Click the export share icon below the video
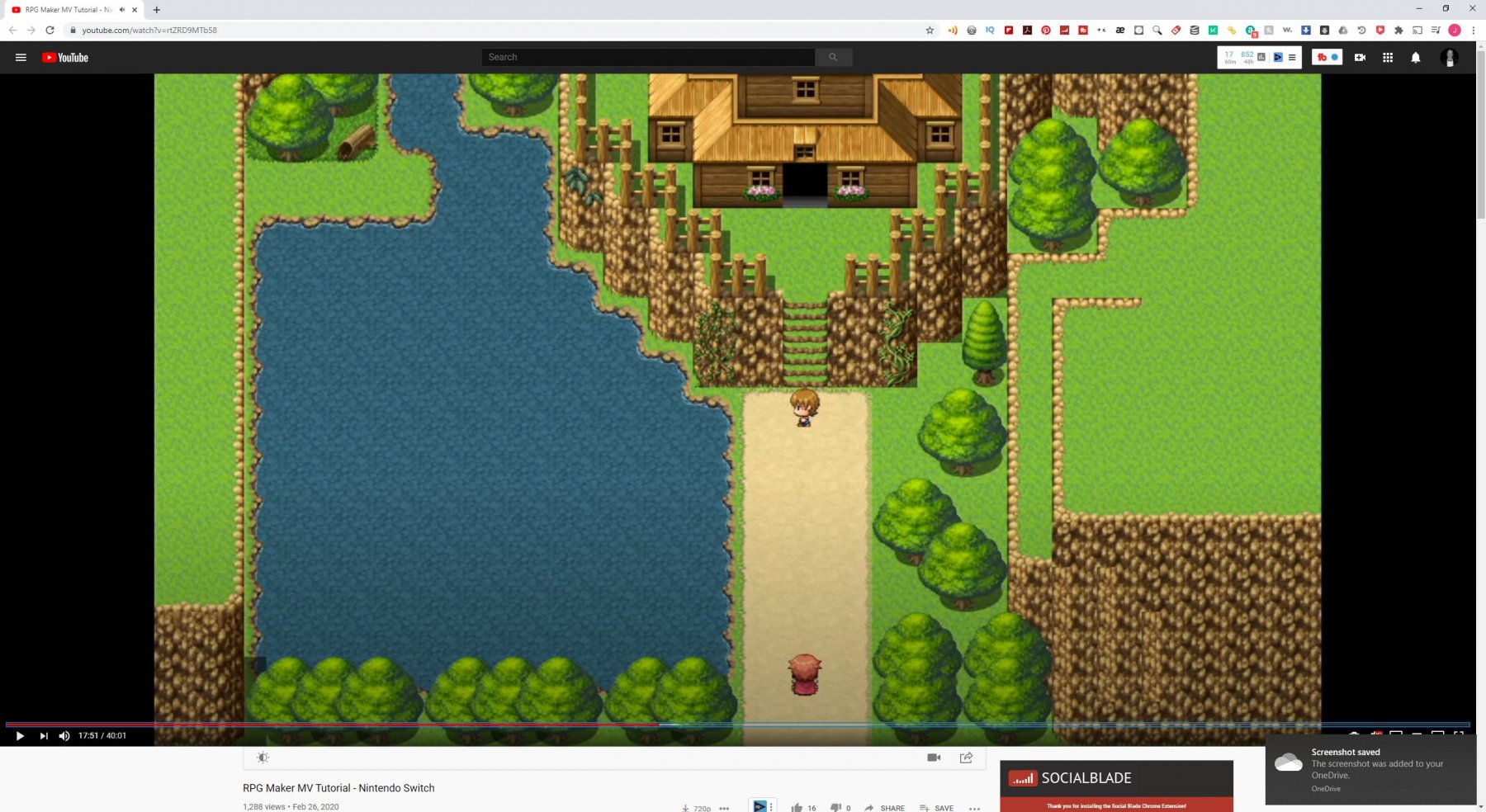 click(x=966, y=758)
